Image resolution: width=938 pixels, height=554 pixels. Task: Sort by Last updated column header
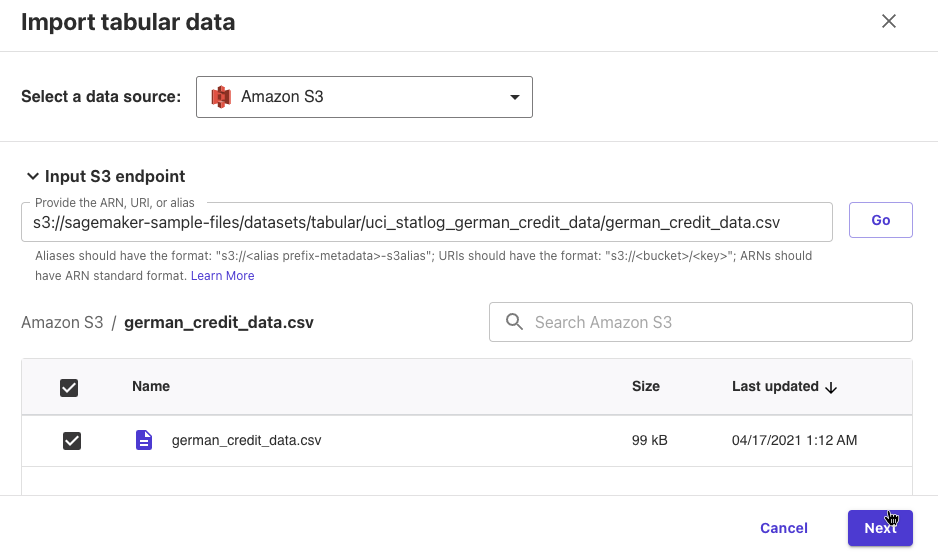click(775, 386)
